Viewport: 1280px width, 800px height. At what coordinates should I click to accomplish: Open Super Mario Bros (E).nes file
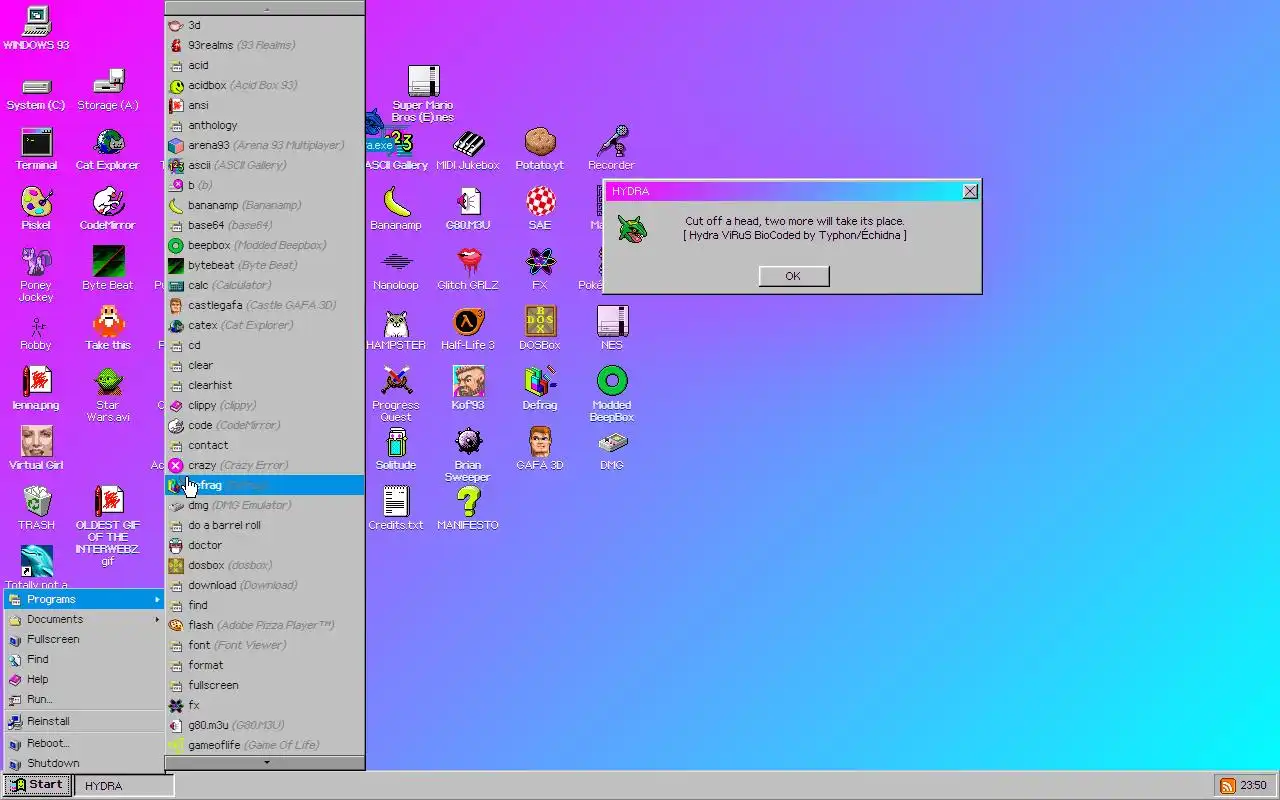pyautogui.click(x=423, y=94)
